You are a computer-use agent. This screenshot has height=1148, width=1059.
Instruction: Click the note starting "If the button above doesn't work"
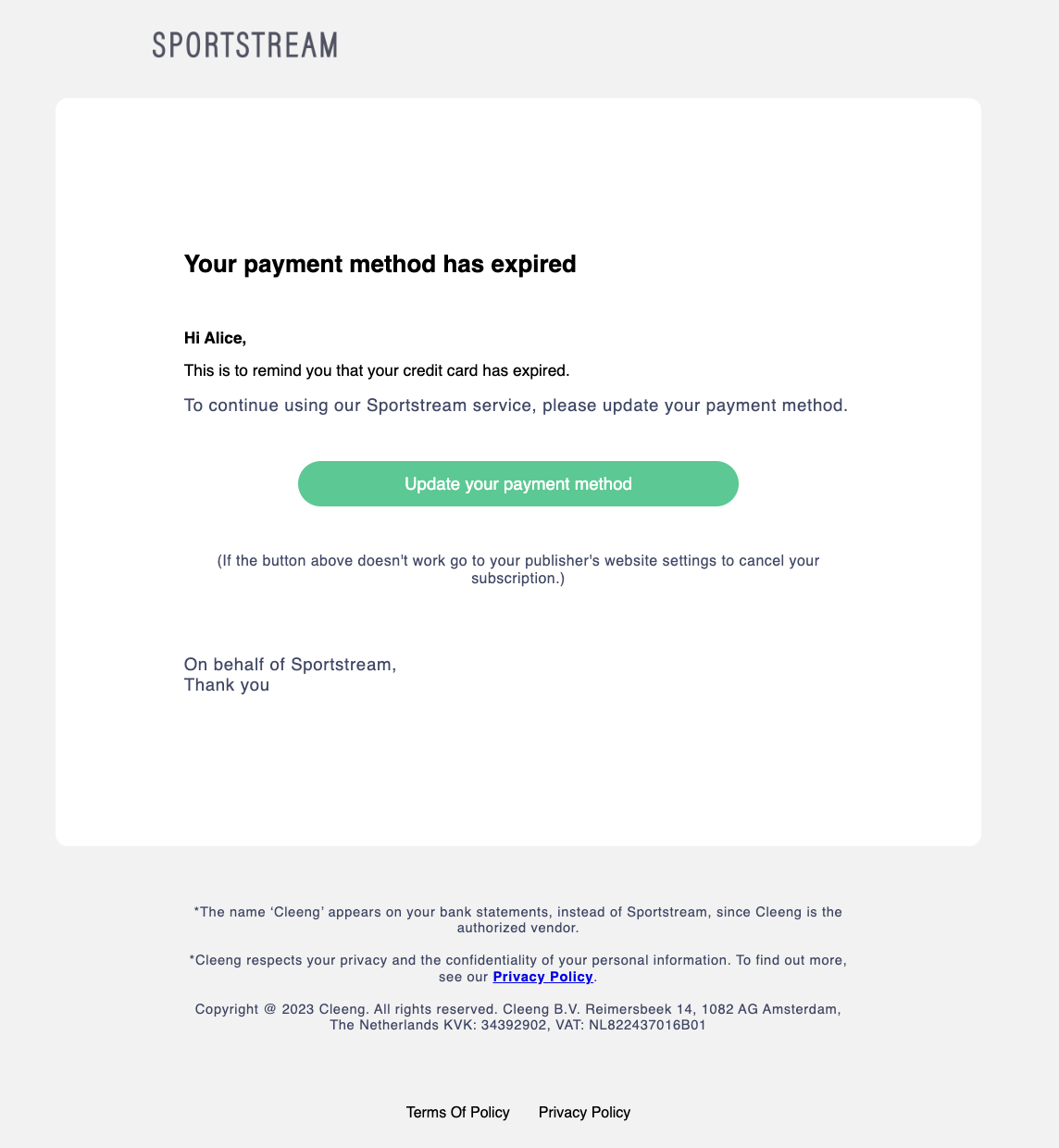[517, 560]
